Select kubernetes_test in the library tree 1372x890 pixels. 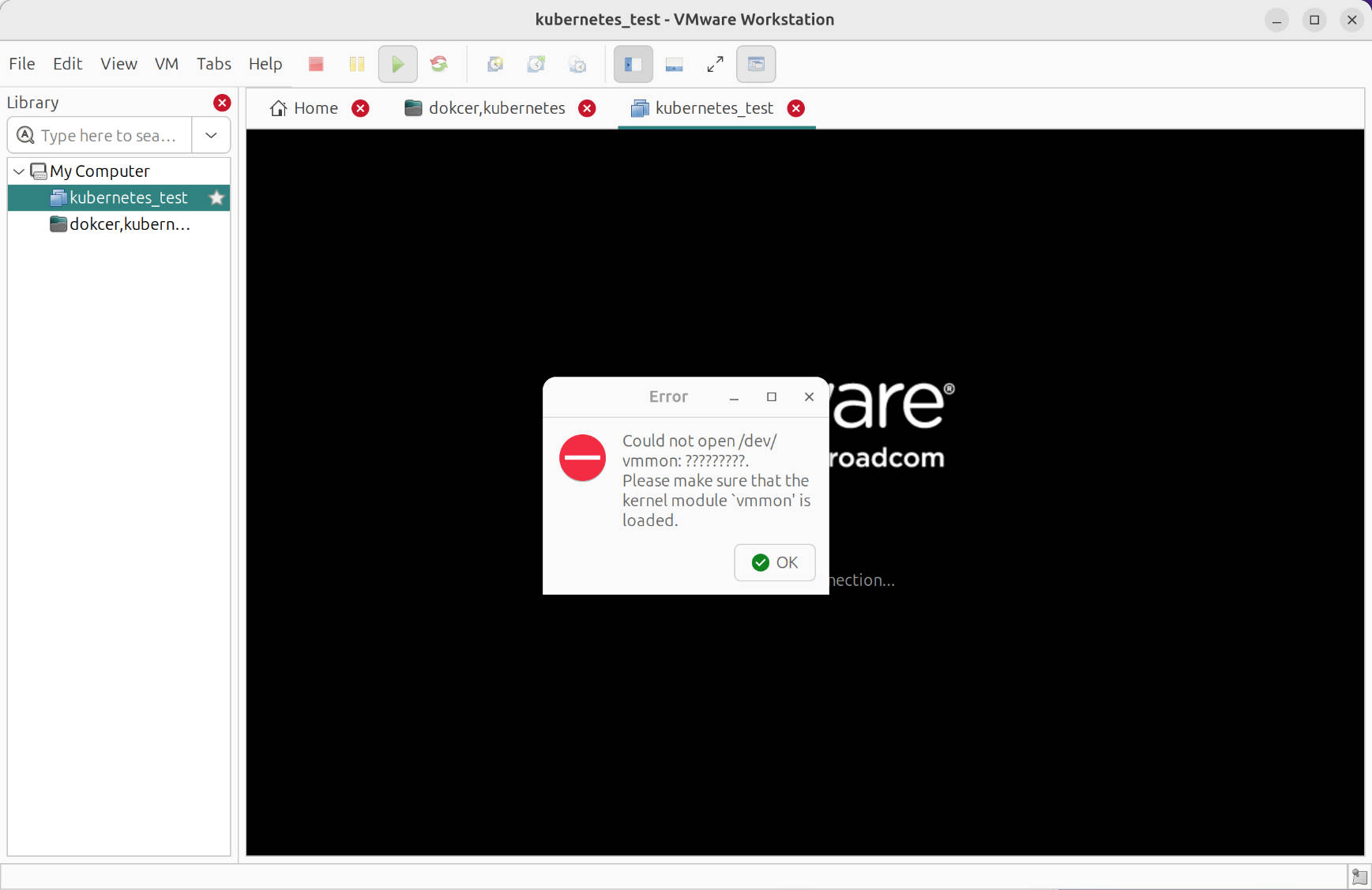[128, 197]
